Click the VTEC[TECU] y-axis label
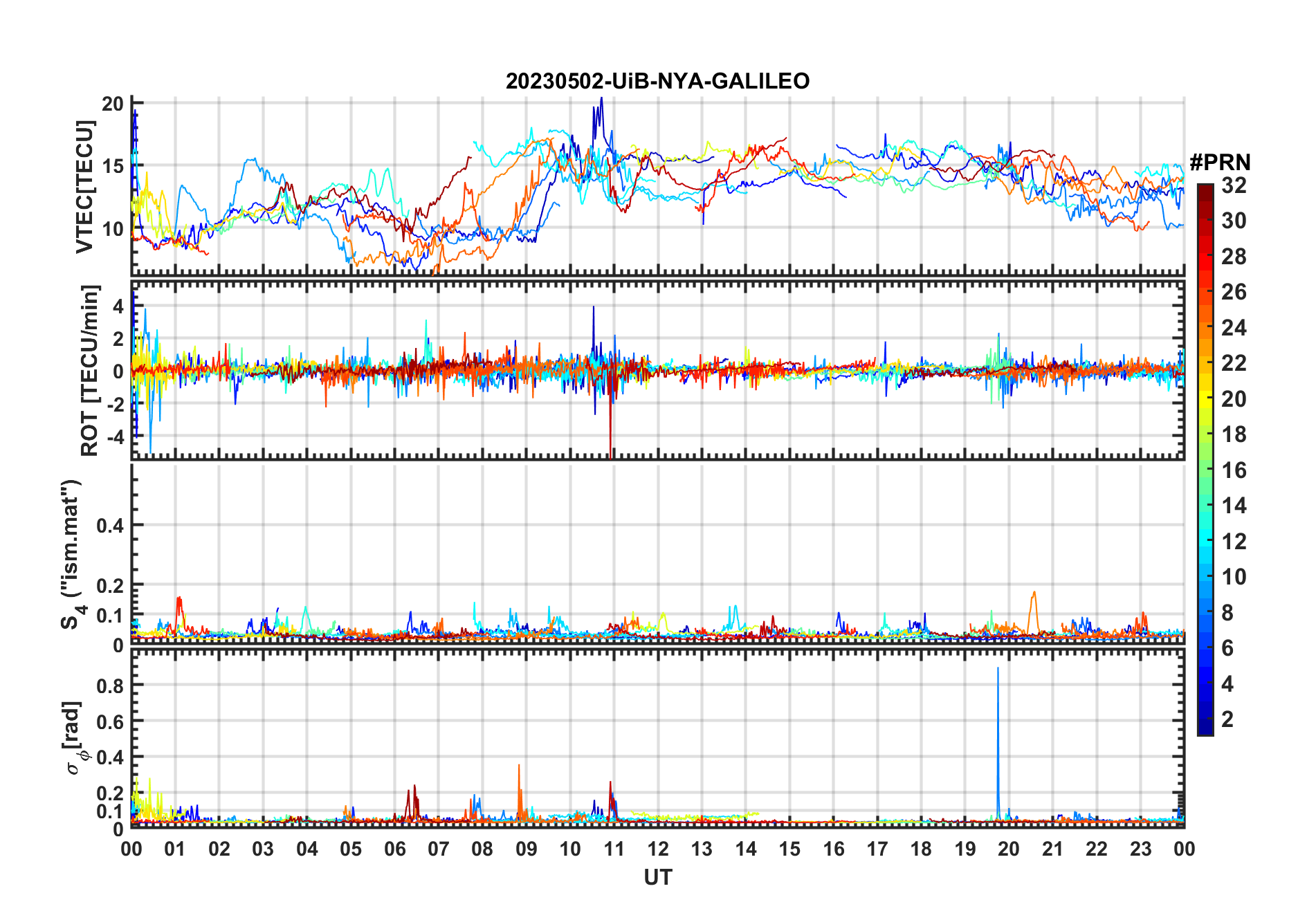 84,187
